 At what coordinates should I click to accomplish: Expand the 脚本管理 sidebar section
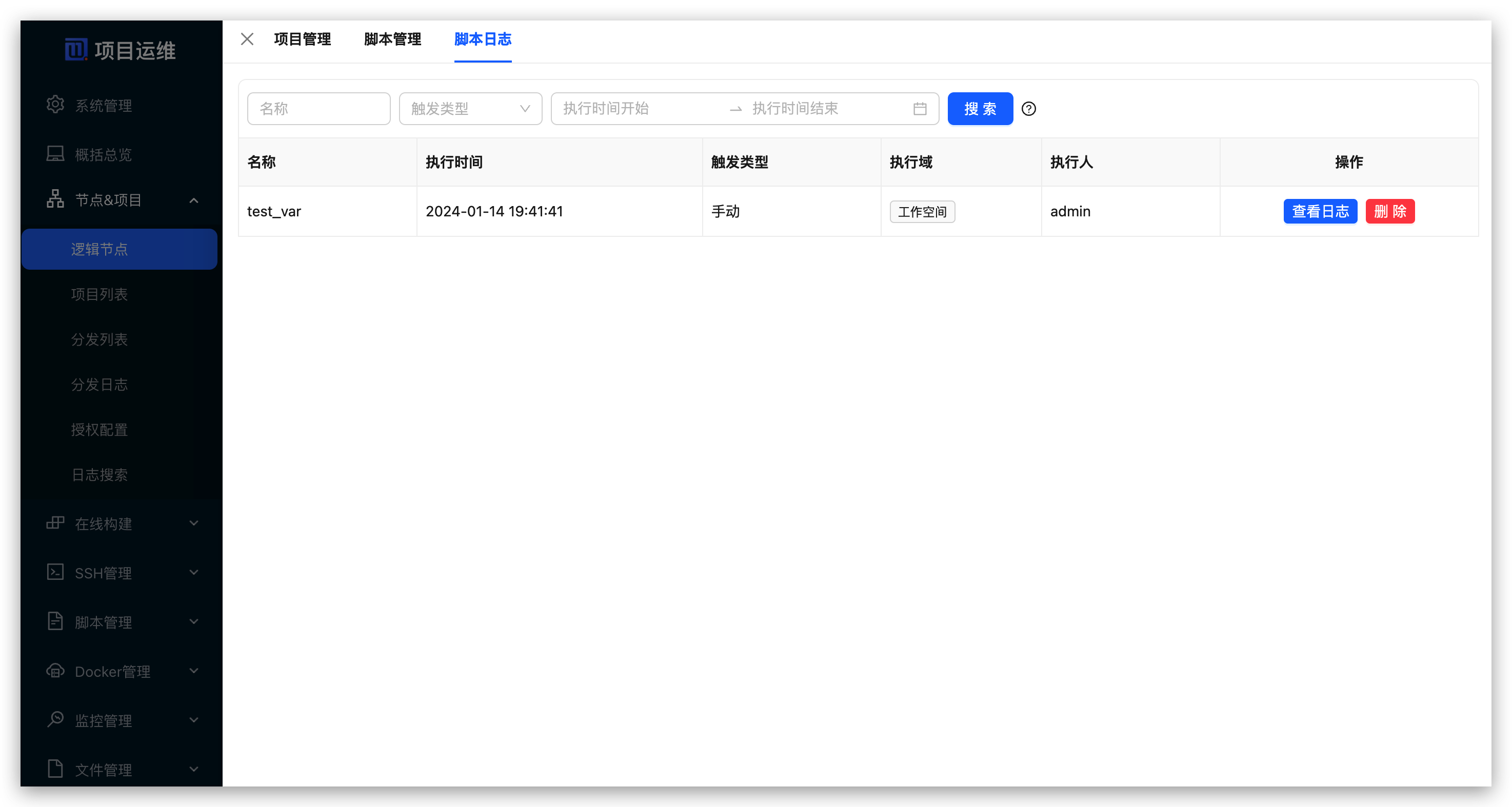point(194,621)
